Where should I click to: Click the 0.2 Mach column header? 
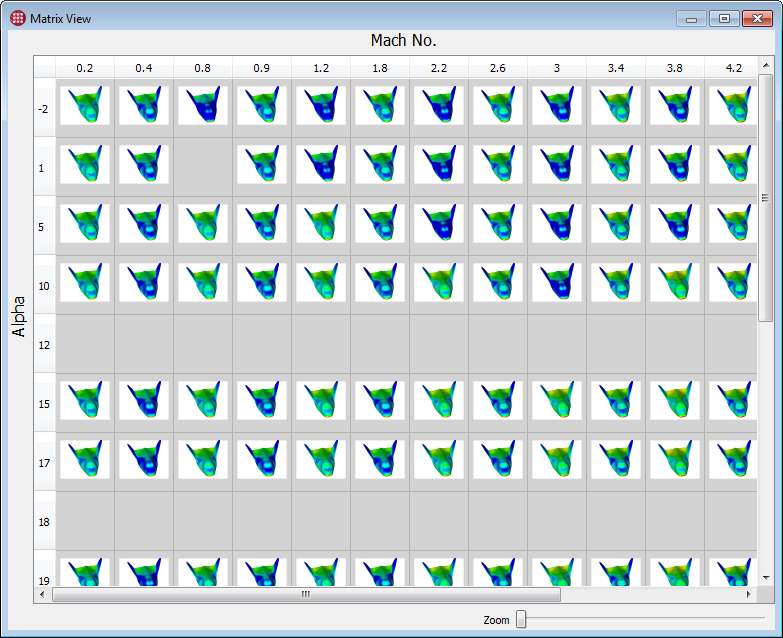(85, 67)
